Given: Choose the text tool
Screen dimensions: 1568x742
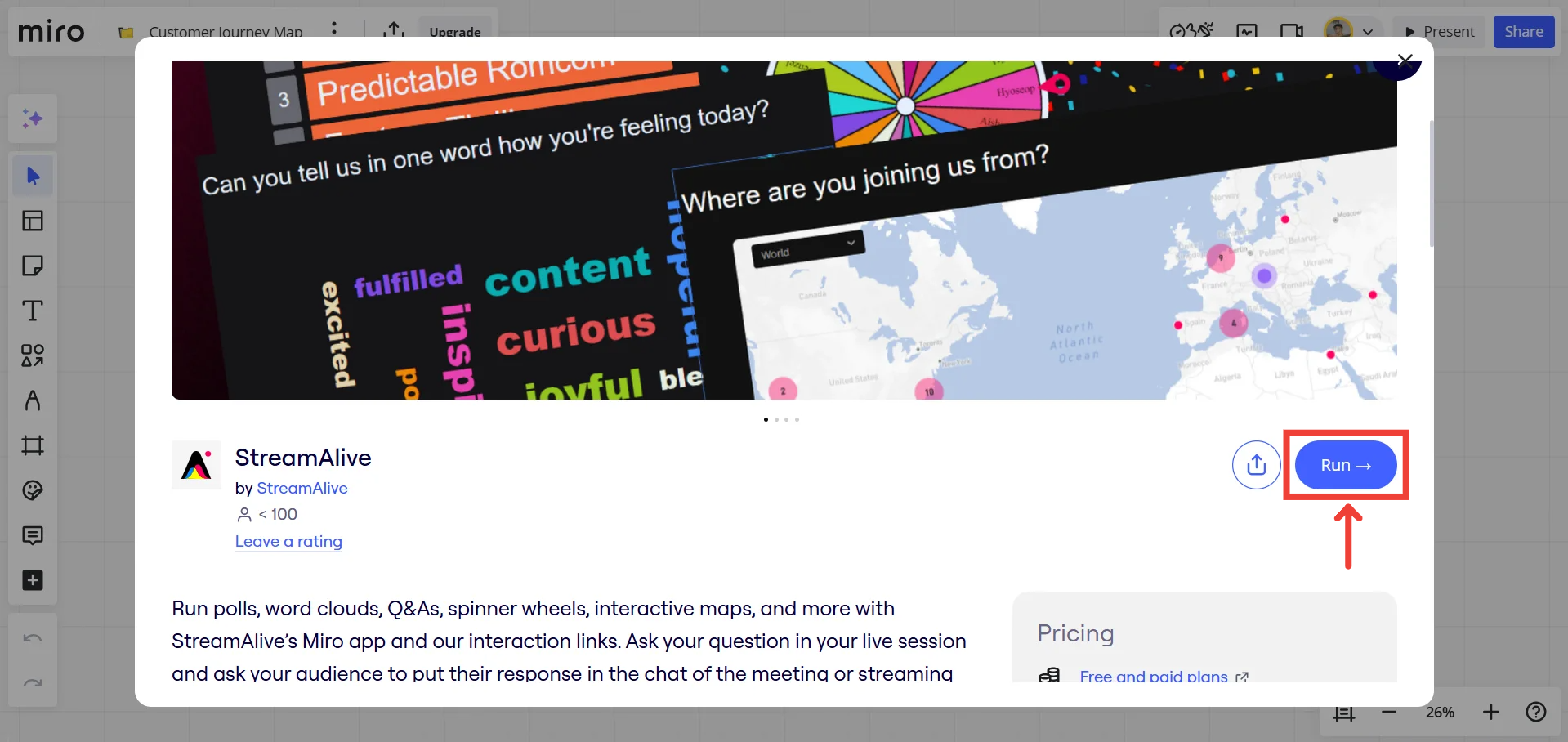Looking at the screenshot, I should click(33, 311).
